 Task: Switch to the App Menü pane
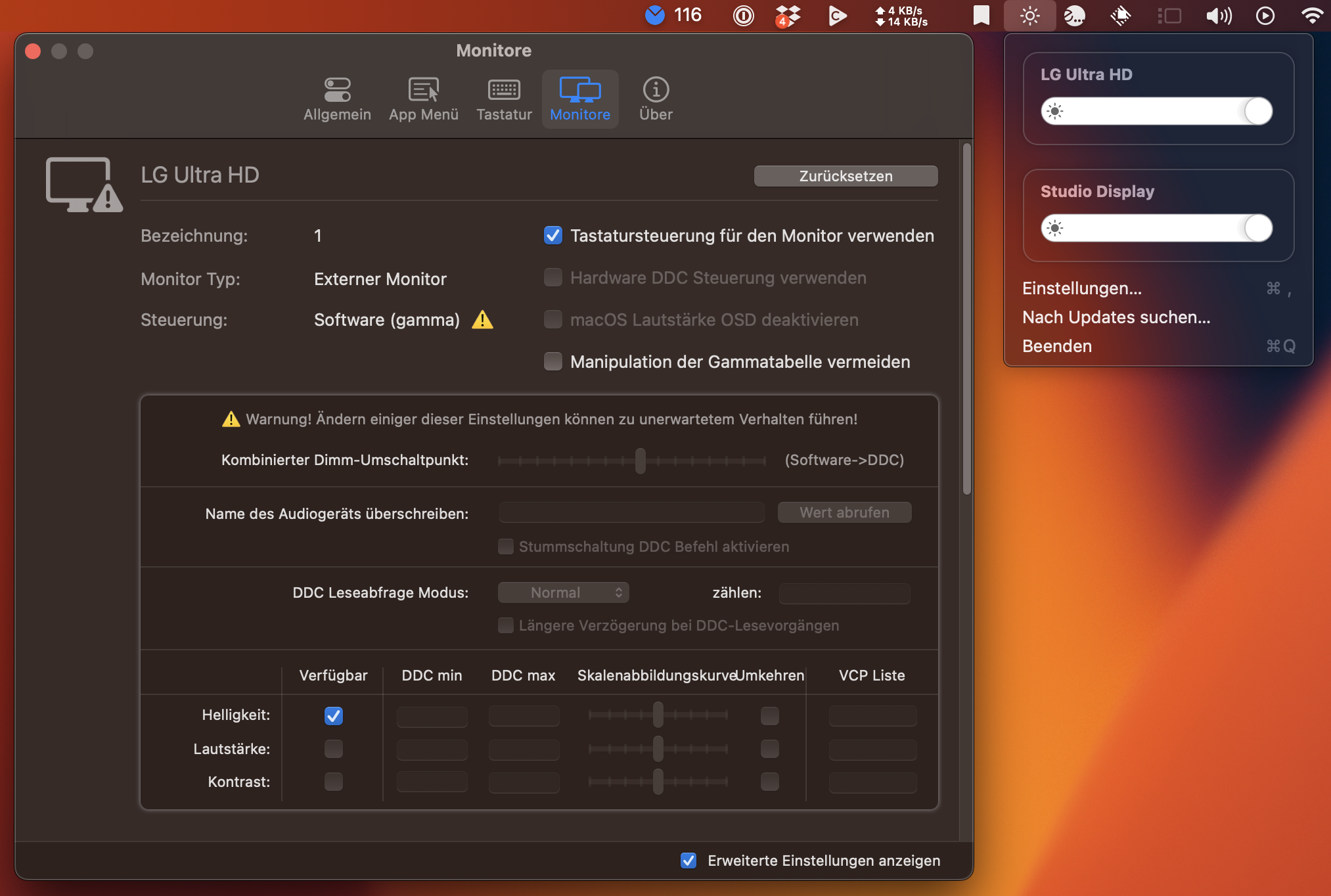tap(423, 99)
